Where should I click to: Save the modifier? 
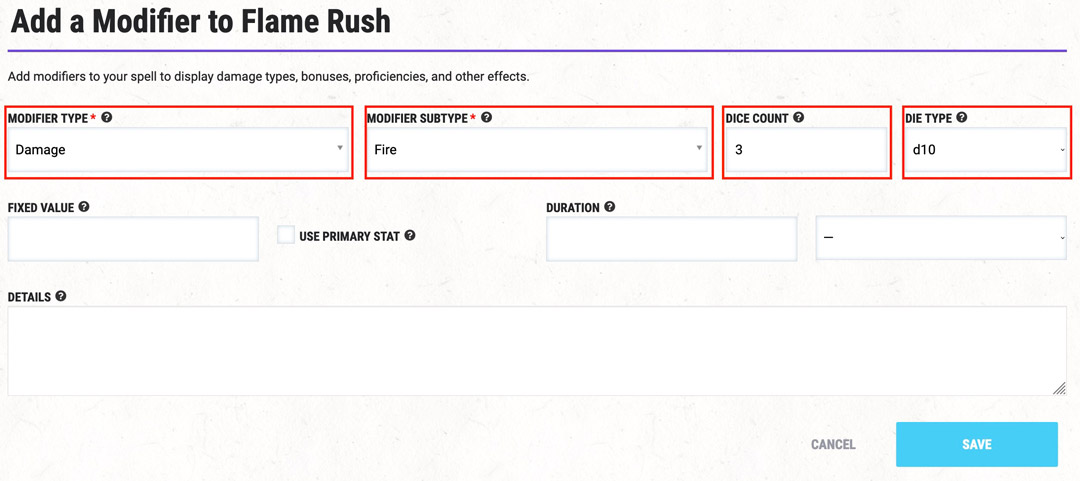[977, 444]
